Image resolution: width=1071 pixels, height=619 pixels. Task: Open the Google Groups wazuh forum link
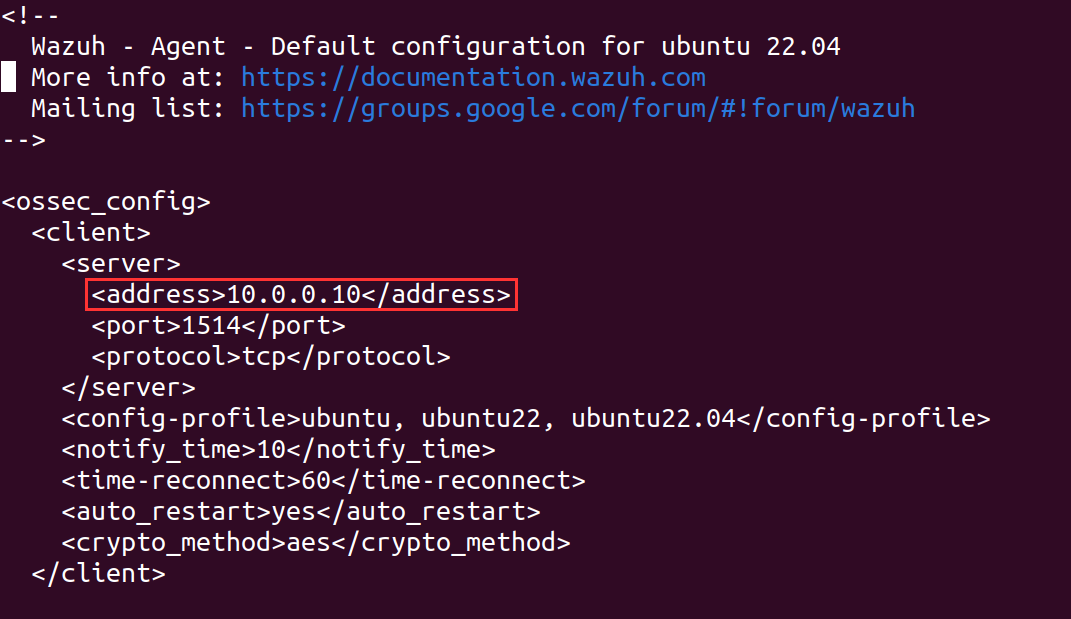tap(578, 108)
